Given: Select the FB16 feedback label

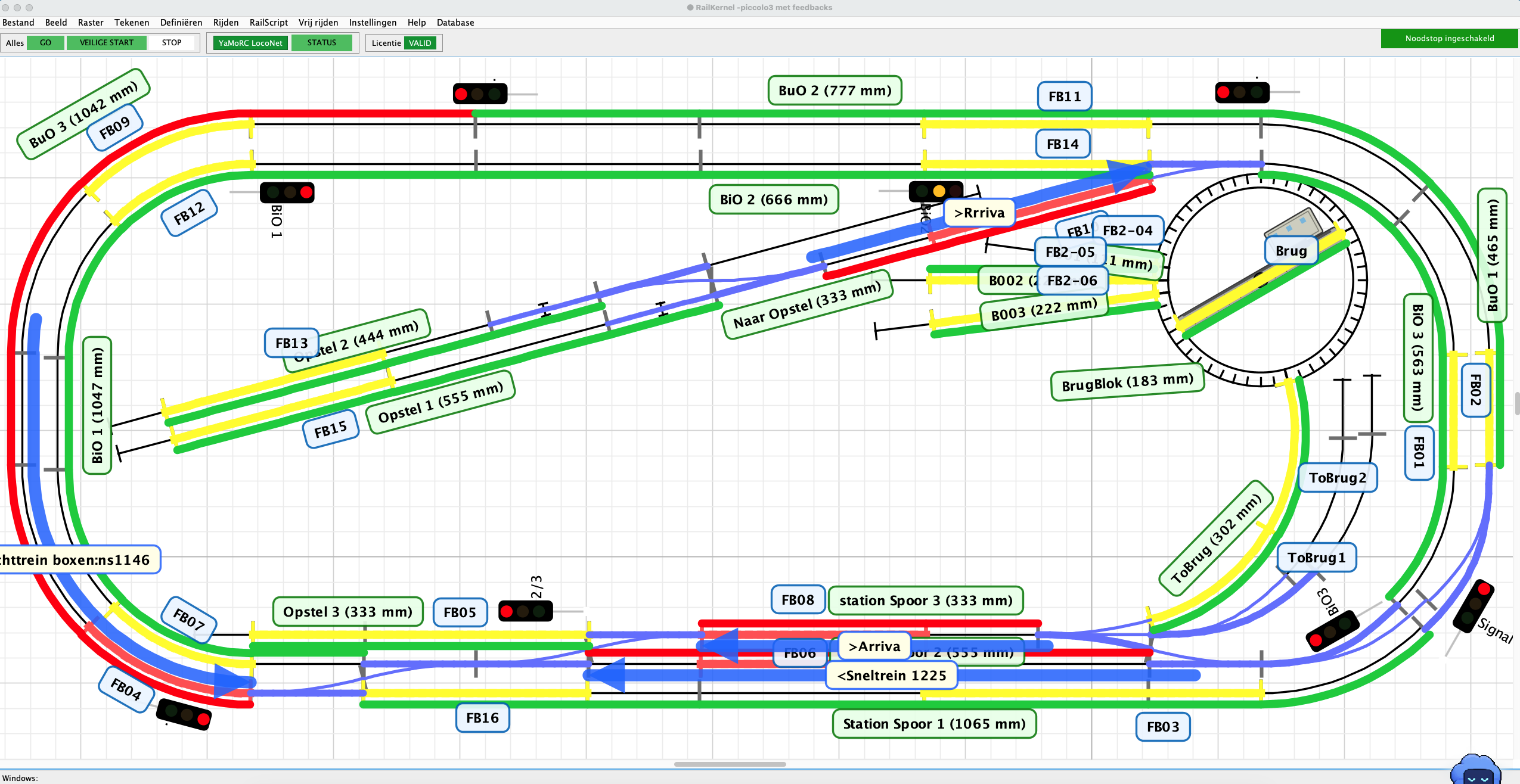Looking at the screenshot, I should pyautogui.click(x=482, y=718).
